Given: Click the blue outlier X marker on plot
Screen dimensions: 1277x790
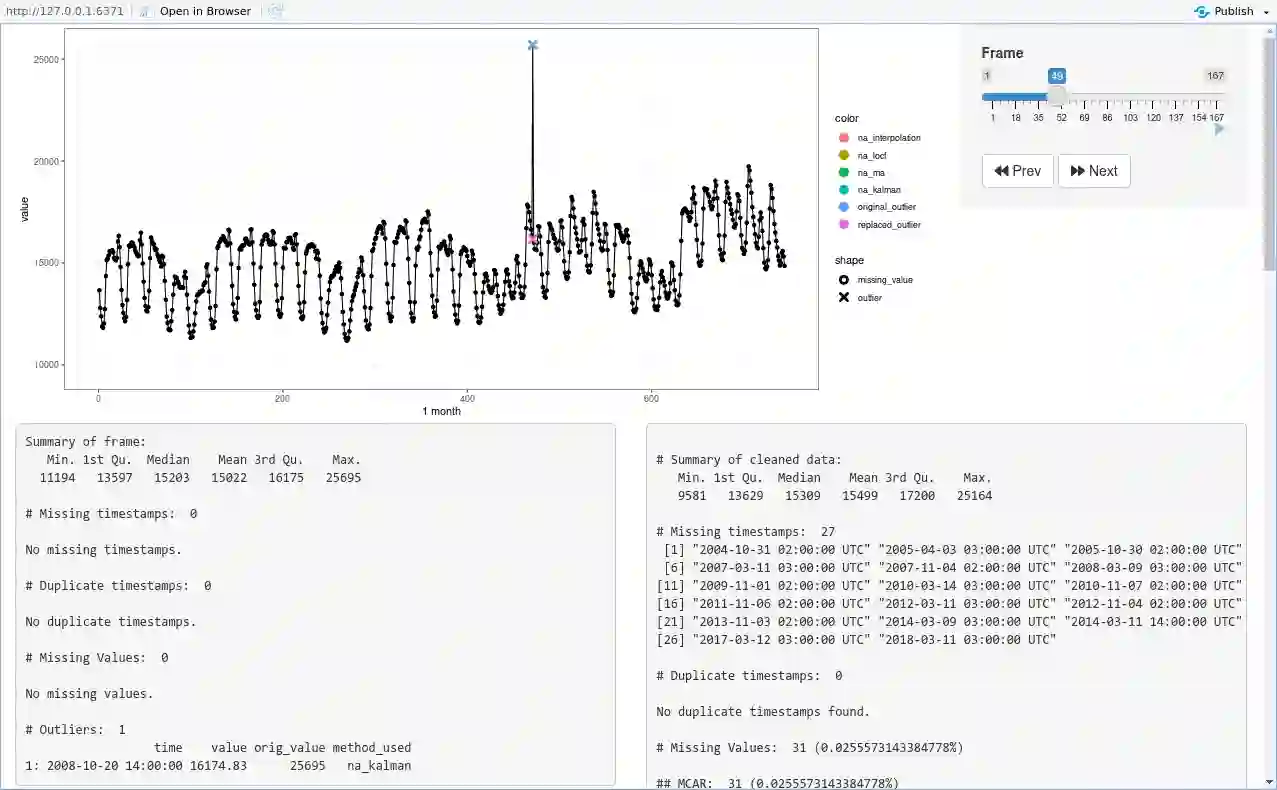Looking at the screenshot, I should 532,45.
